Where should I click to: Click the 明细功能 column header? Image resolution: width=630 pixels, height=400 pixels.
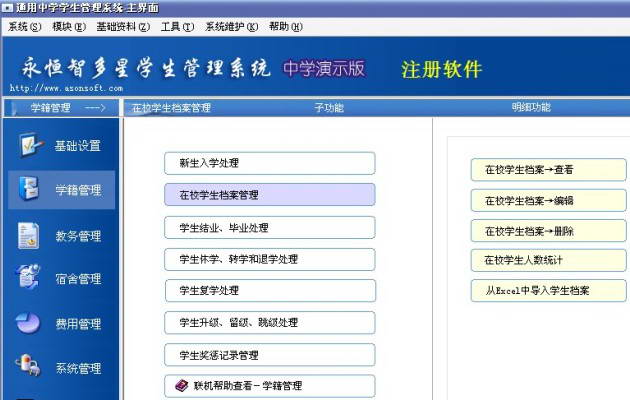pyautogui.click(x=531, y=107)
